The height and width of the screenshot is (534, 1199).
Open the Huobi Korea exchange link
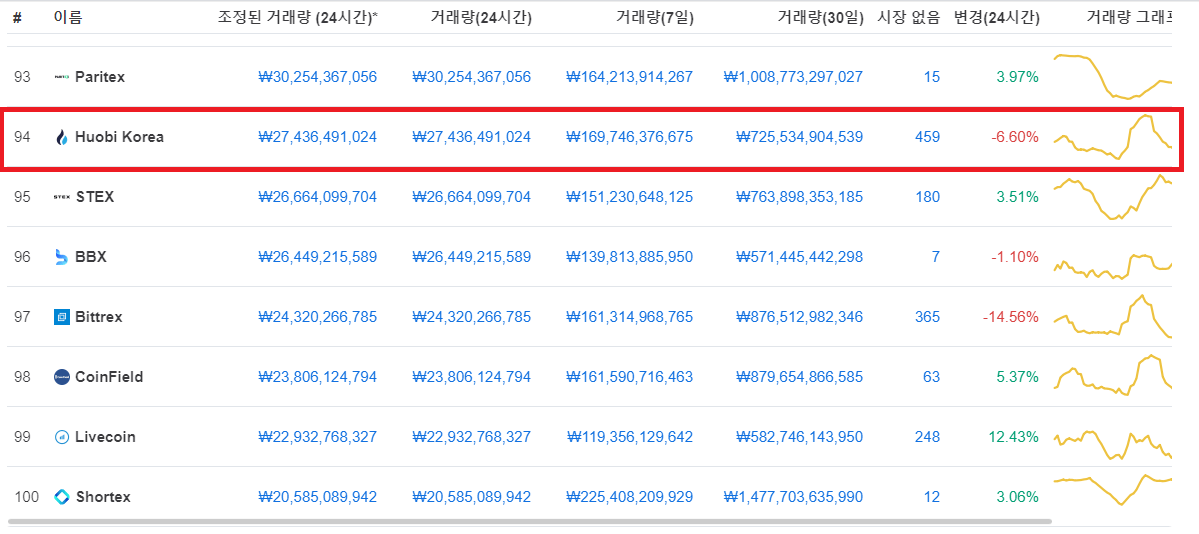coord(119,137)
